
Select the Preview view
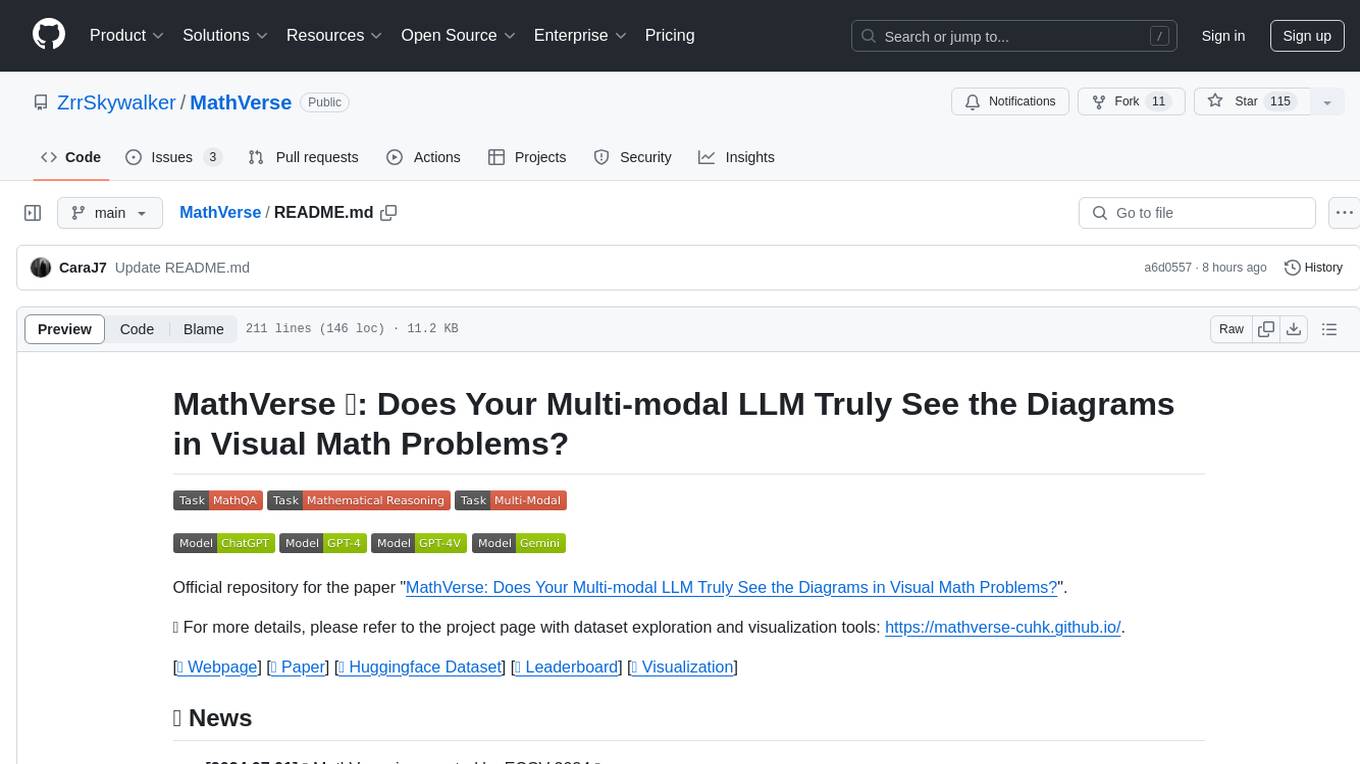click(x=65, y=329)
